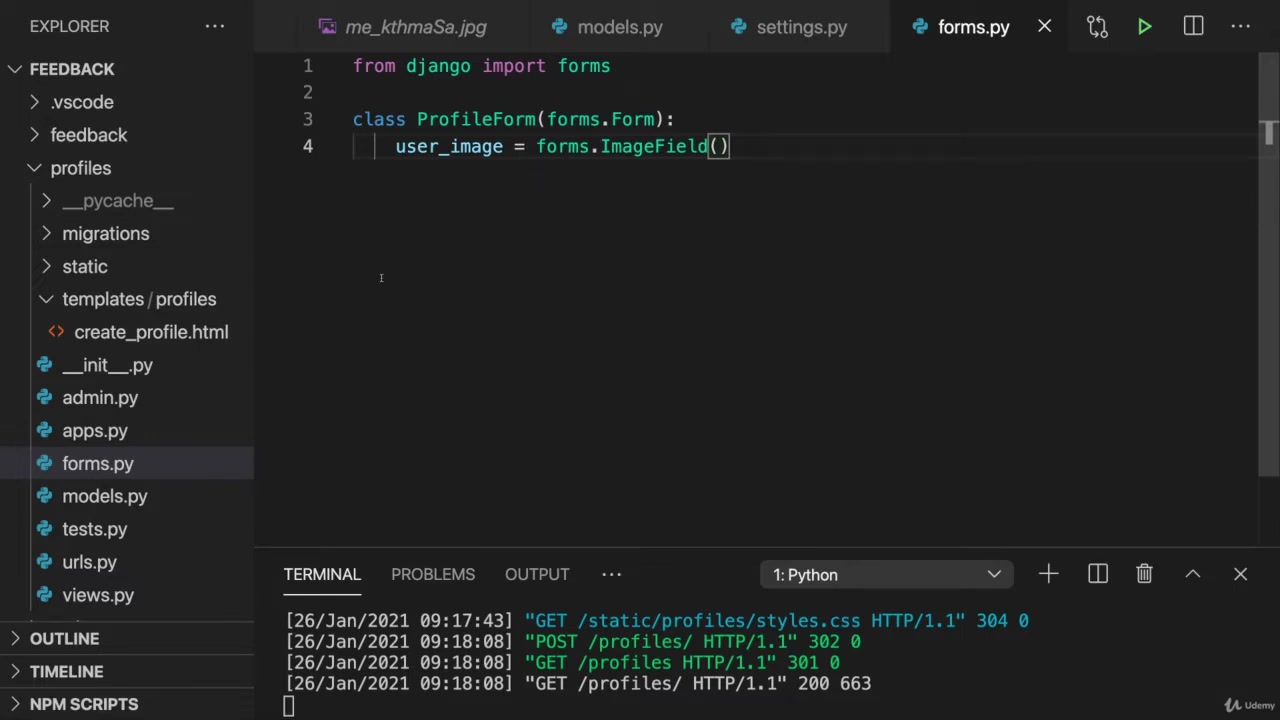This screenshot has width=1280, height=720.
Task: Open create_profile.html file in explorer
Action: [150, 332]
